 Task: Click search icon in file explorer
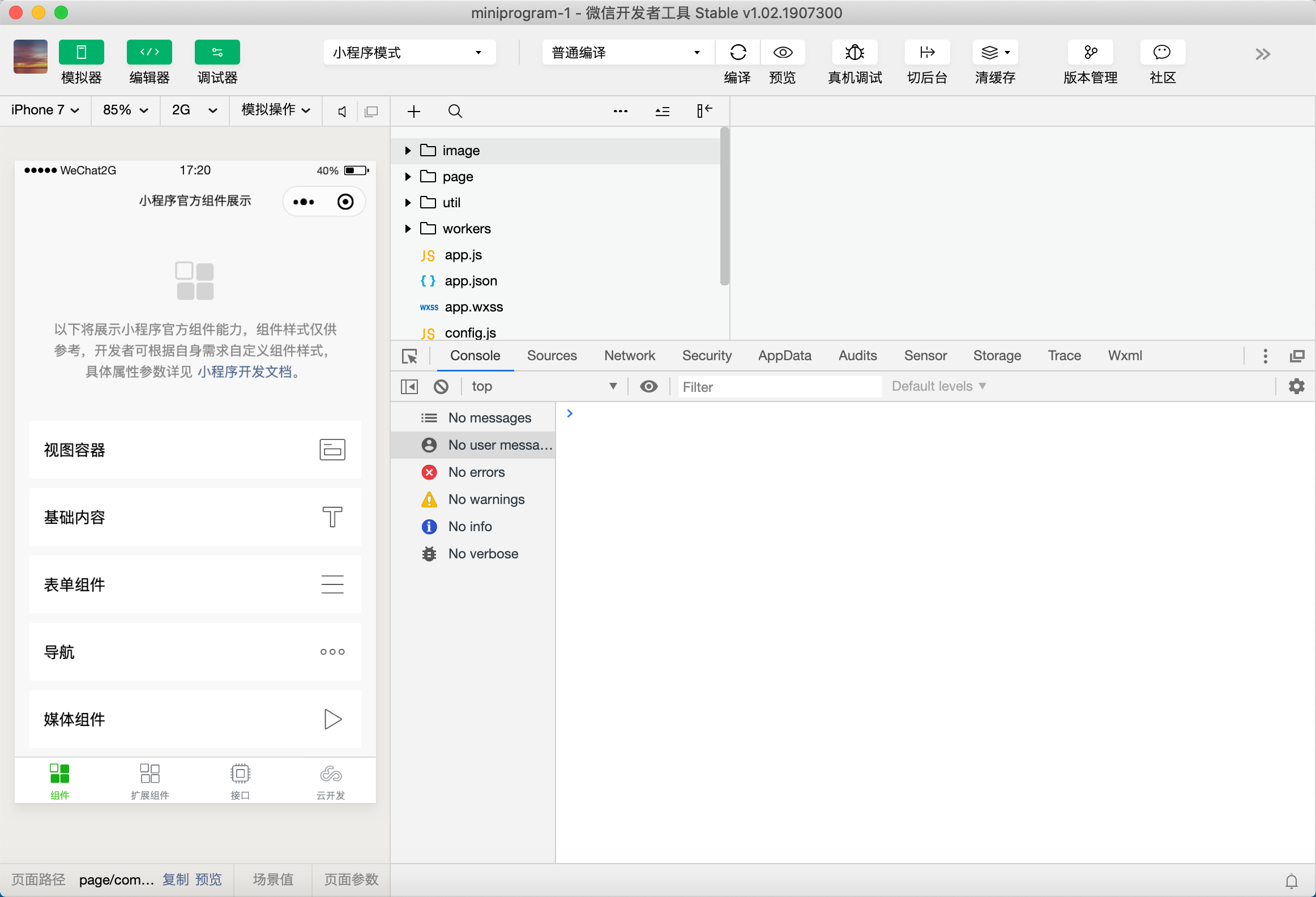(455, 112)
